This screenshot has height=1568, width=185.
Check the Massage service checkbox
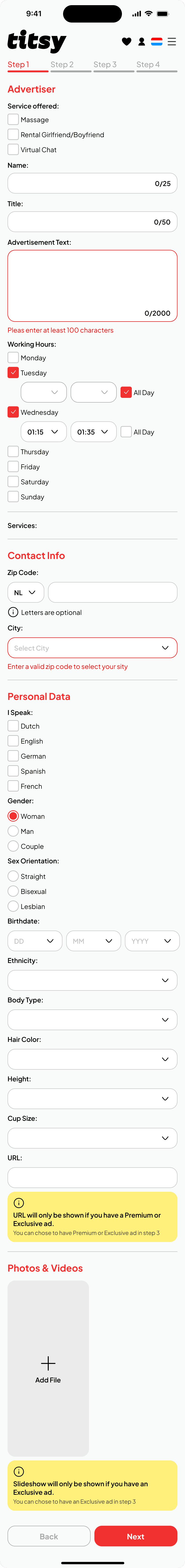click(x=13, y=120)
